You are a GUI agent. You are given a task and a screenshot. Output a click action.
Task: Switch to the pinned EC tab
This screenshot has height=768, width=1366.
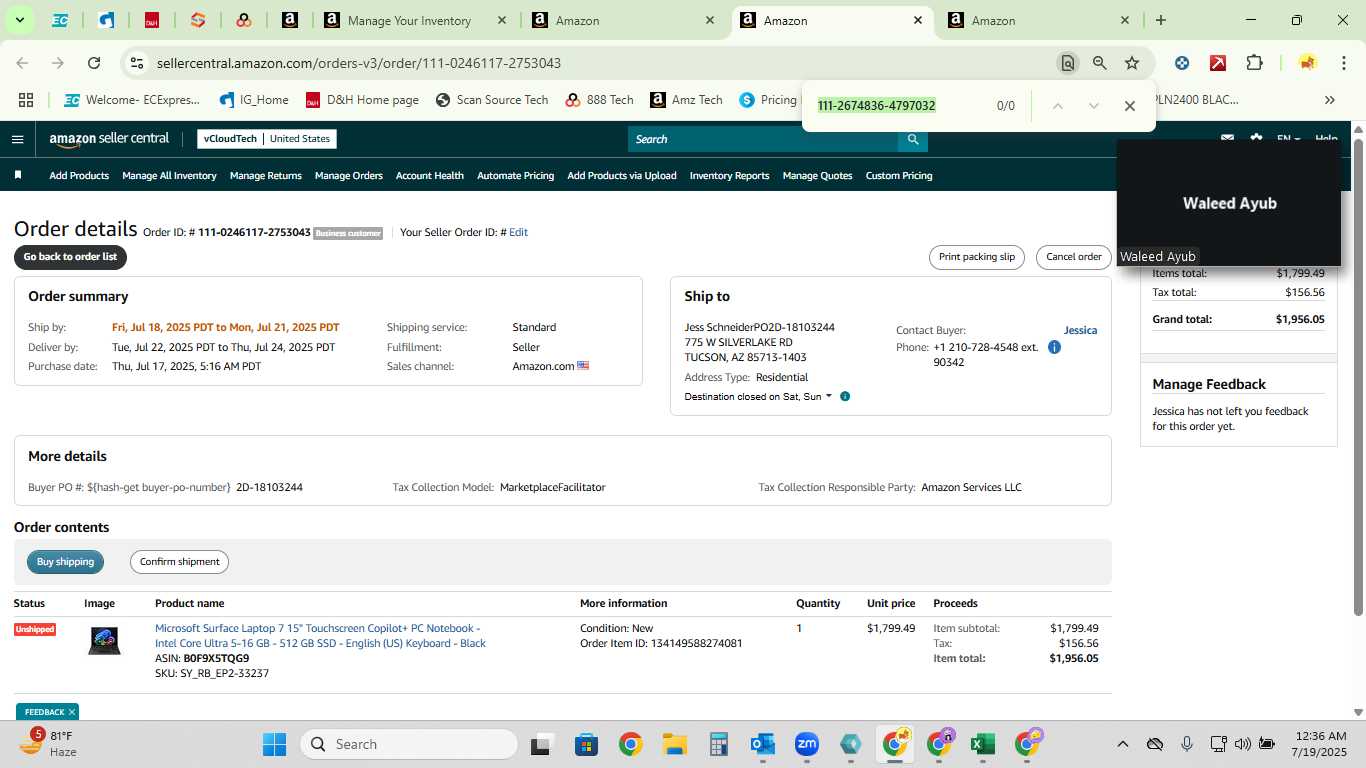tap(60, 20)
